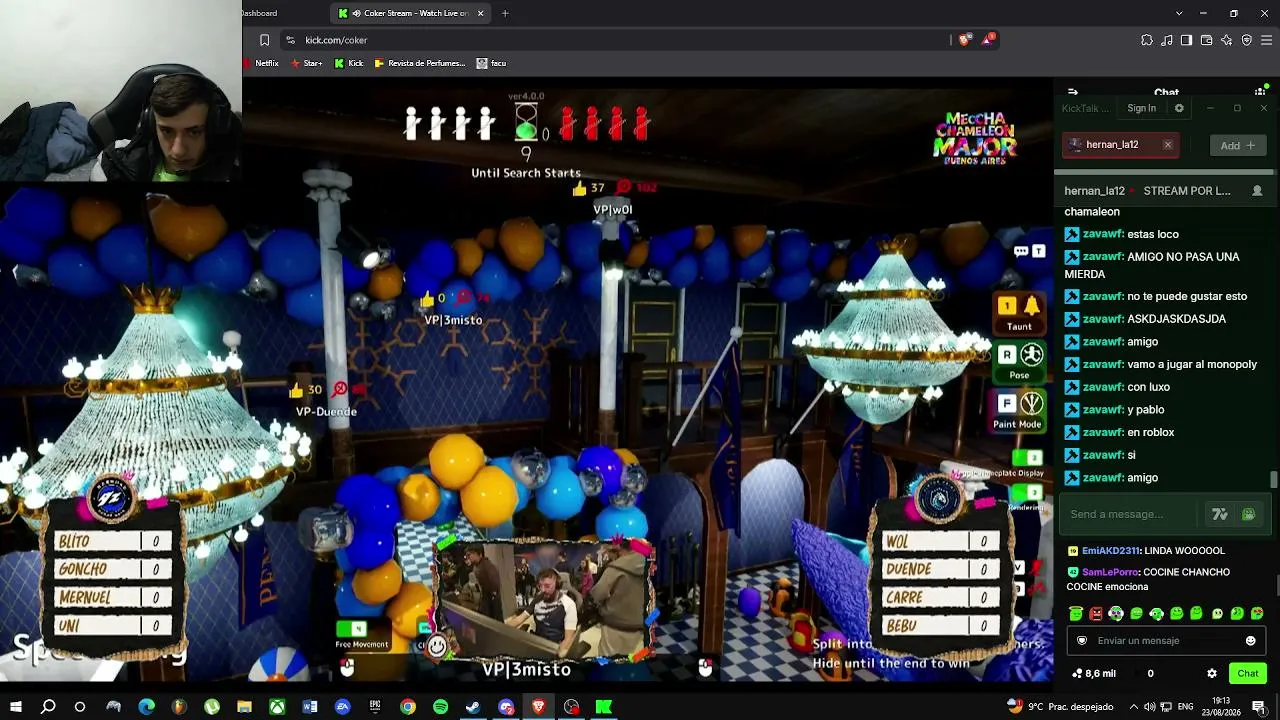Click the green Chat send button
1280x720 pixels.
[x=1248, y=674]
